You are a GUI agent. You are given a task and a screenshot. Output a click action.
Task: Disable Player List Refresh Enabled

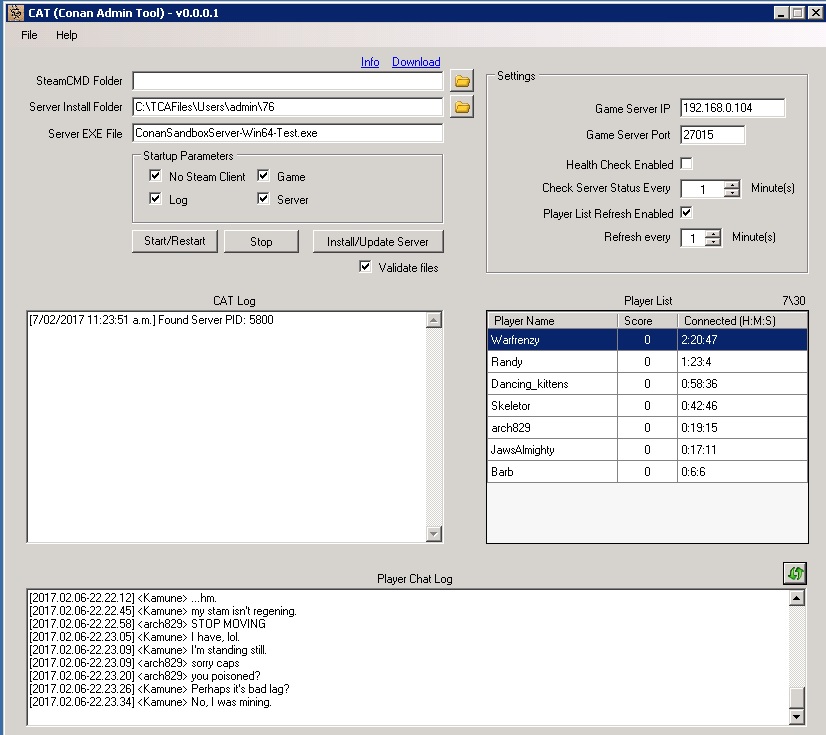pos(686,213)
